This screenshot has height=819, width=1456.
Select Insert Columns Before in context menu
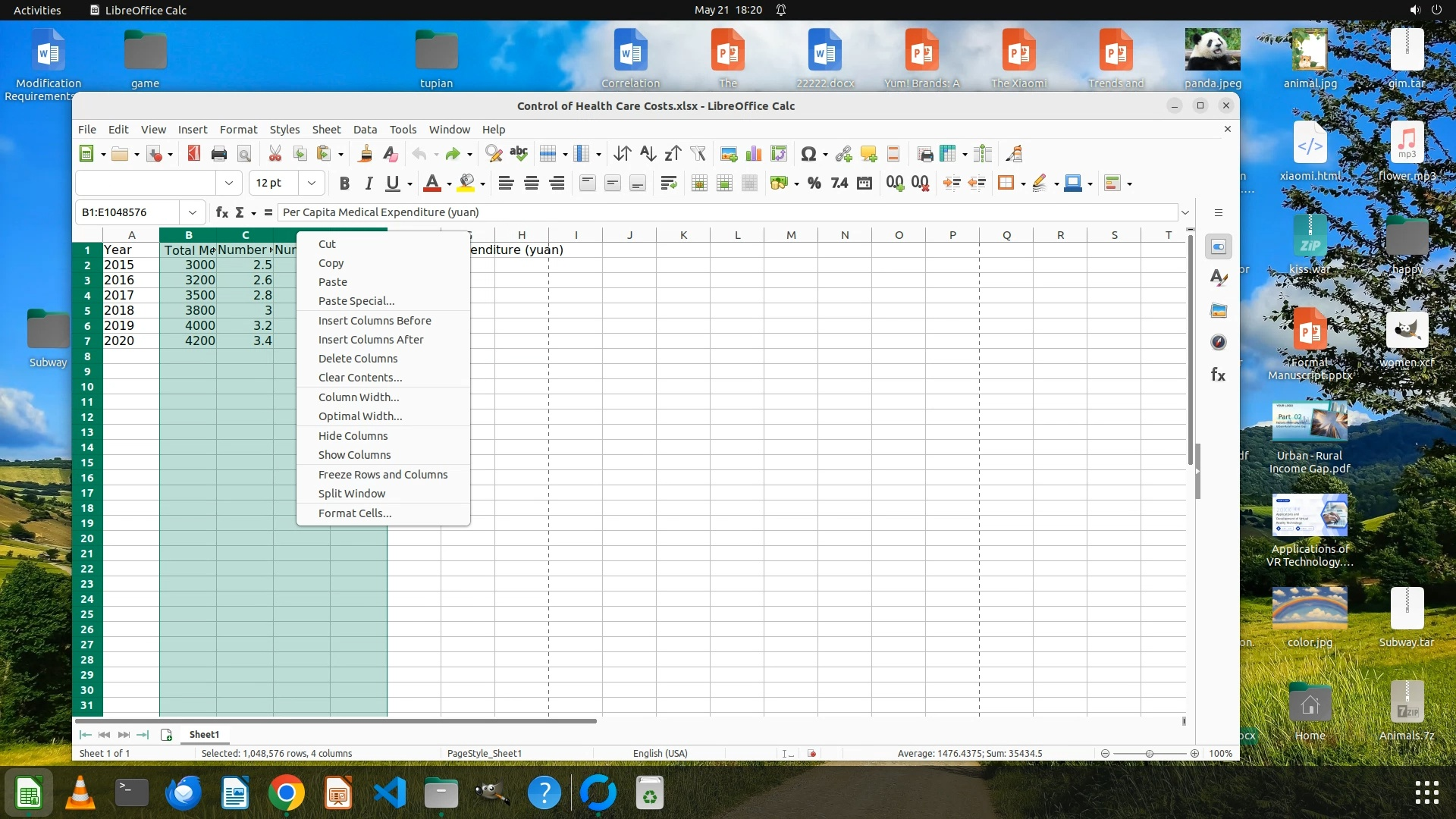click(375, 321)
